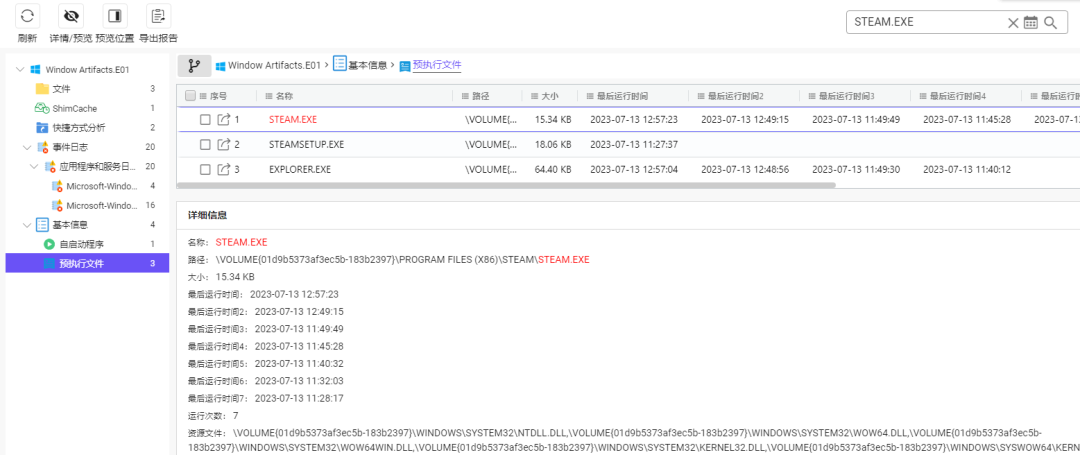Check the checkbox for row 3 EXPLORER.EXE
The height and width of the screenshot is (455, 1080).
click(205, 169)
